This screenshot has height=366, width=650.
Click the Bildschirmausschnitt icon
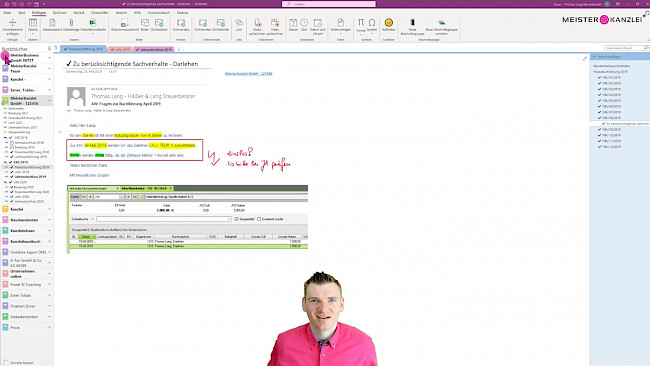point(124,26)
